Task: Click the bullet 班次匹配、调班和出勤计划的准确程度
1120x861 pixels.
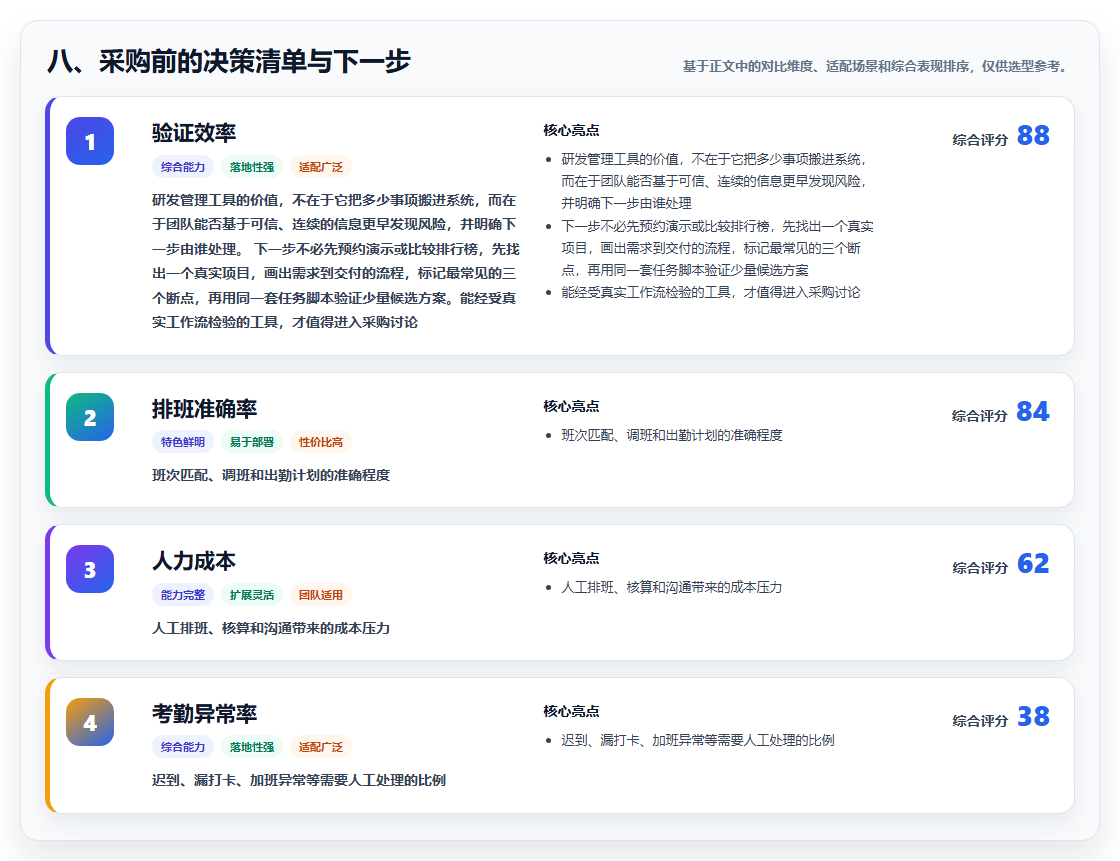Action: point(671,435)
